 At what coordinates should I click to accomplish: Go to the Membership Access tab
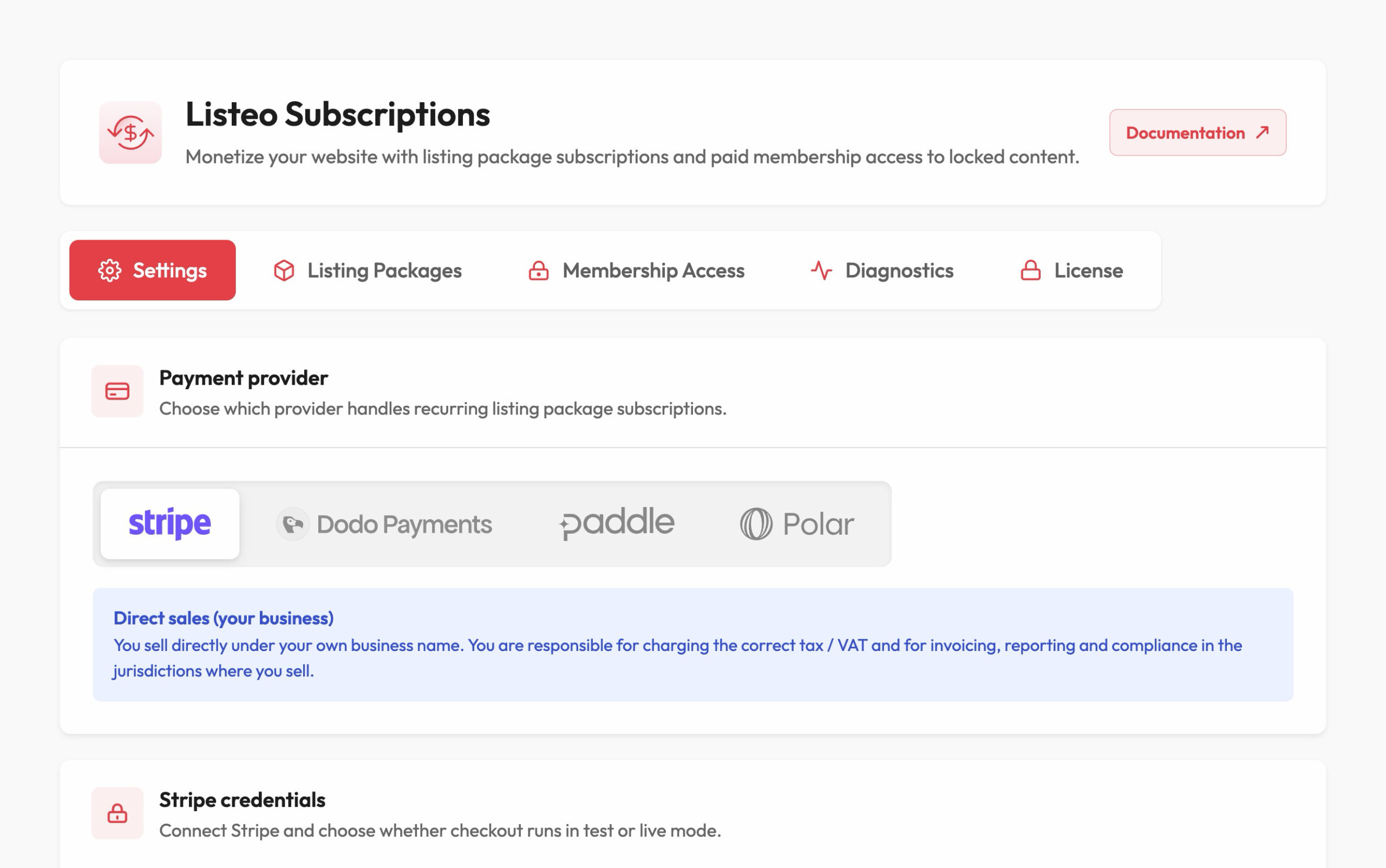[636, 271]
